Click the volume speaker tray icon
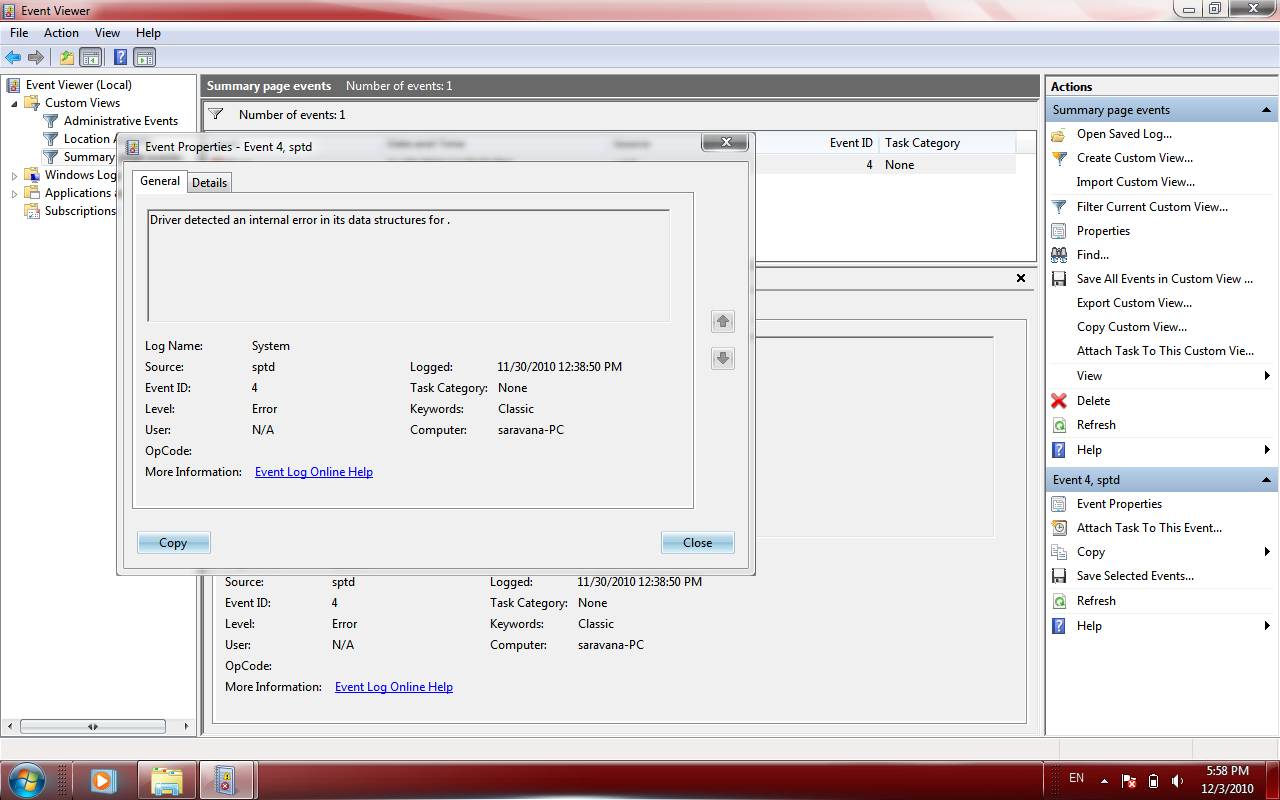Viewport: 1280px width, 800px height. [x=1177, y=780]
